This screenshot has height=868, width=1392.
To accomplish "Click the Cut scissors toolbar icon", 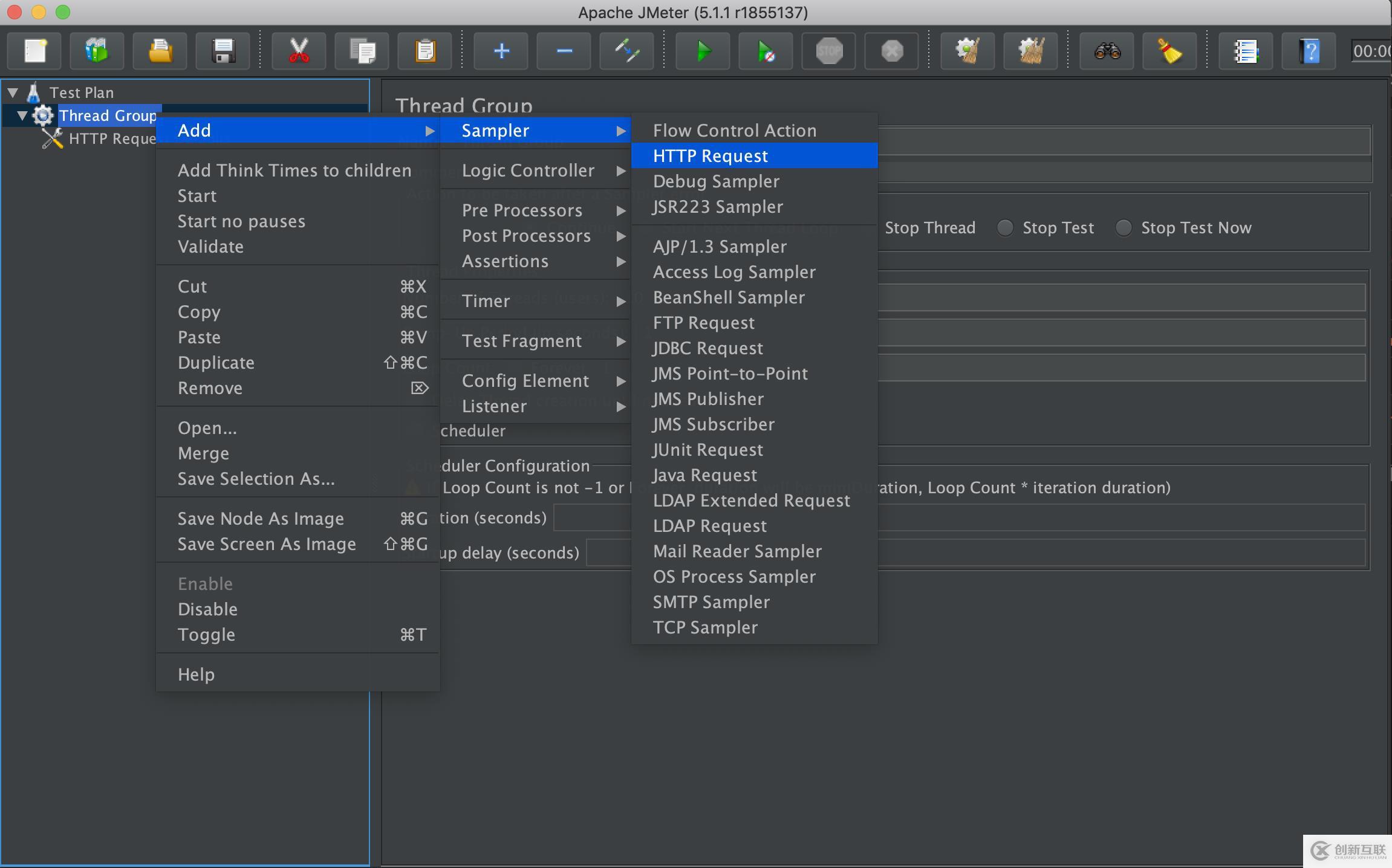I will click(x=299, y=51).
